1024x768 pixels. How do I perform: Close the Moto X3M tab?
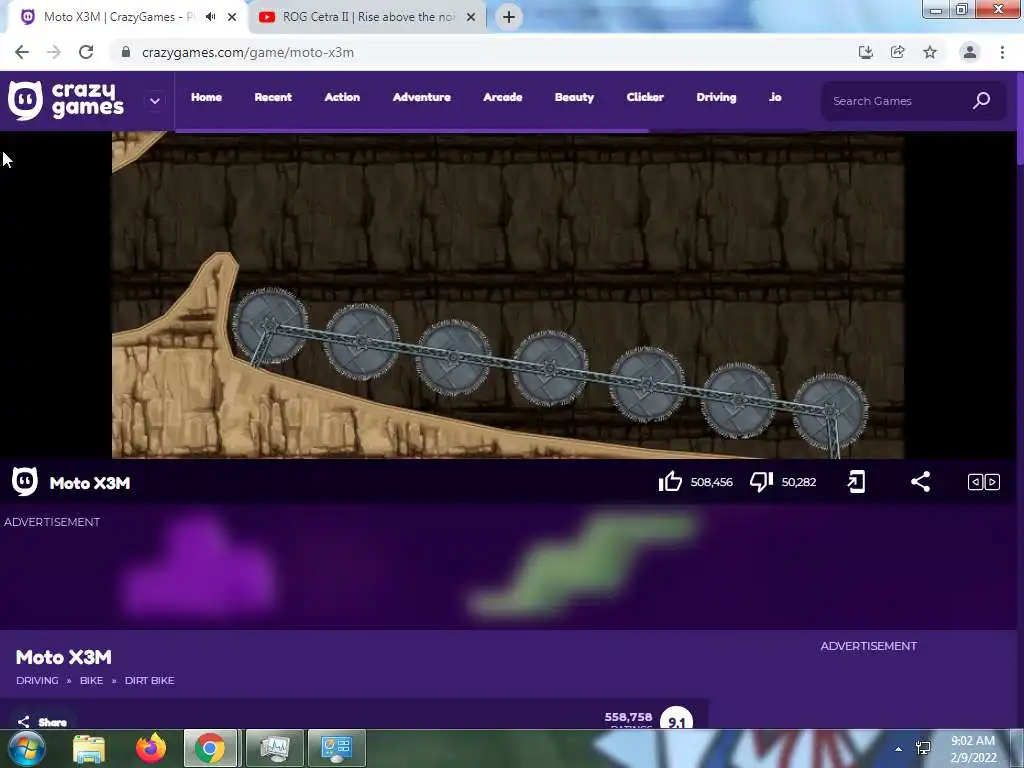[x=232, y=17]
